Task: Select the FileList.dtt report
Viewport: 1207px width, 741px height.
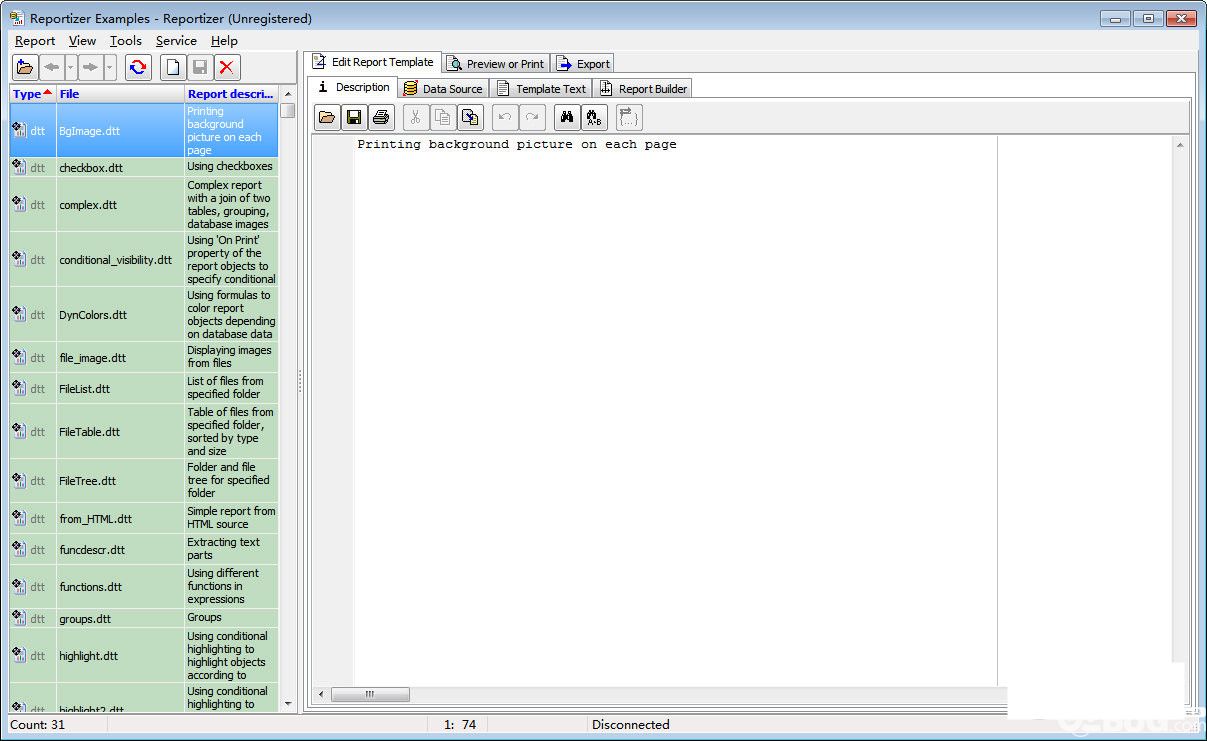Action: click(144, 388)
